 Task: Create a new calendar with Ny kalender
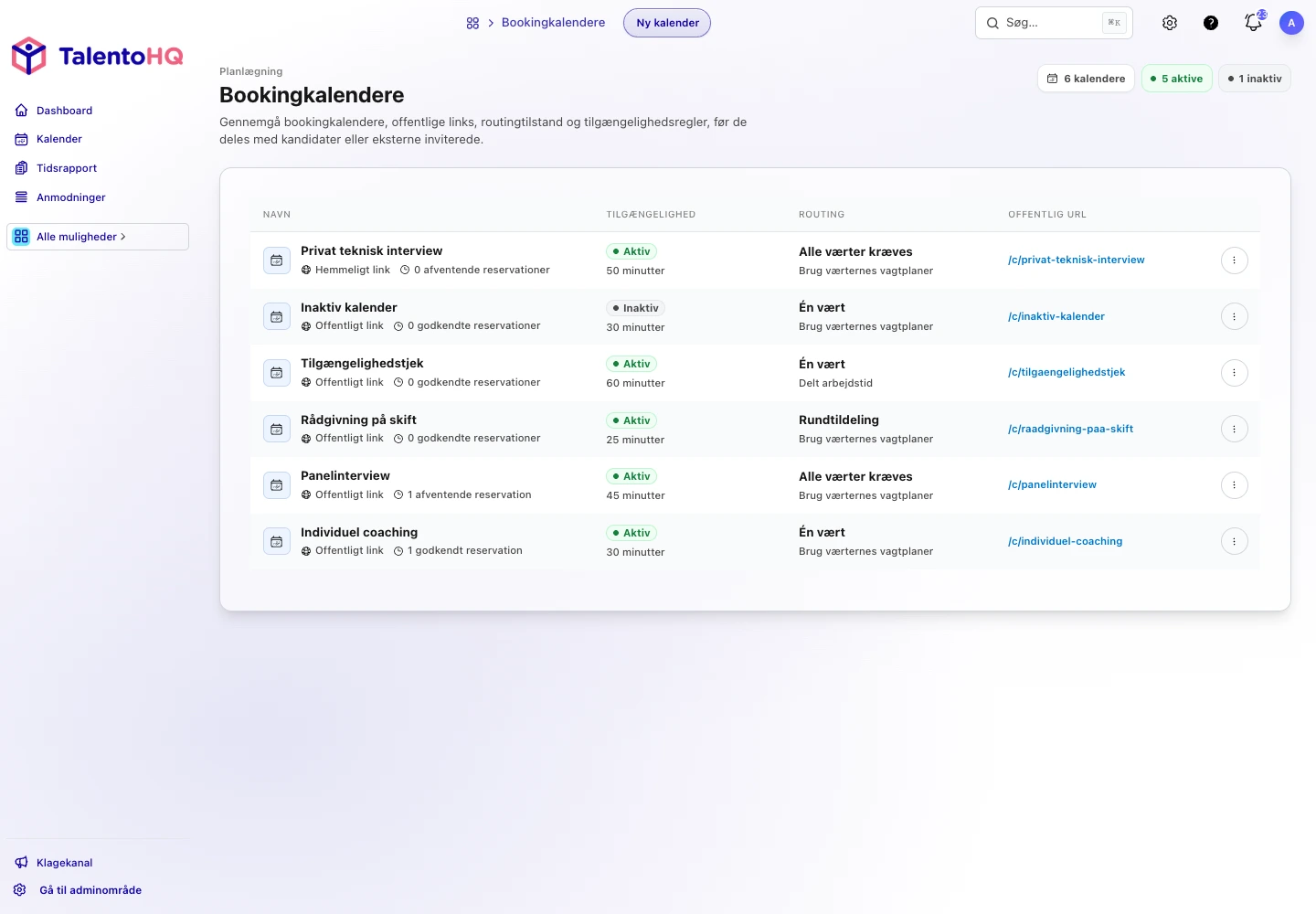pyautogui.click(x=667, y=23)
